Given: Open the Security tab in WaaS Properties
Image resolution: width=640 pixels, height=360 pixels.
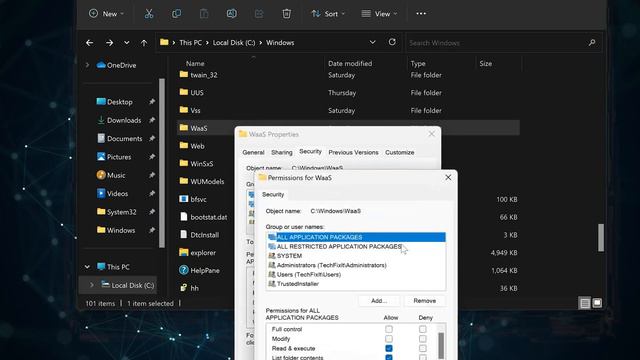Looking at the screenshot, I should point(310,151).
